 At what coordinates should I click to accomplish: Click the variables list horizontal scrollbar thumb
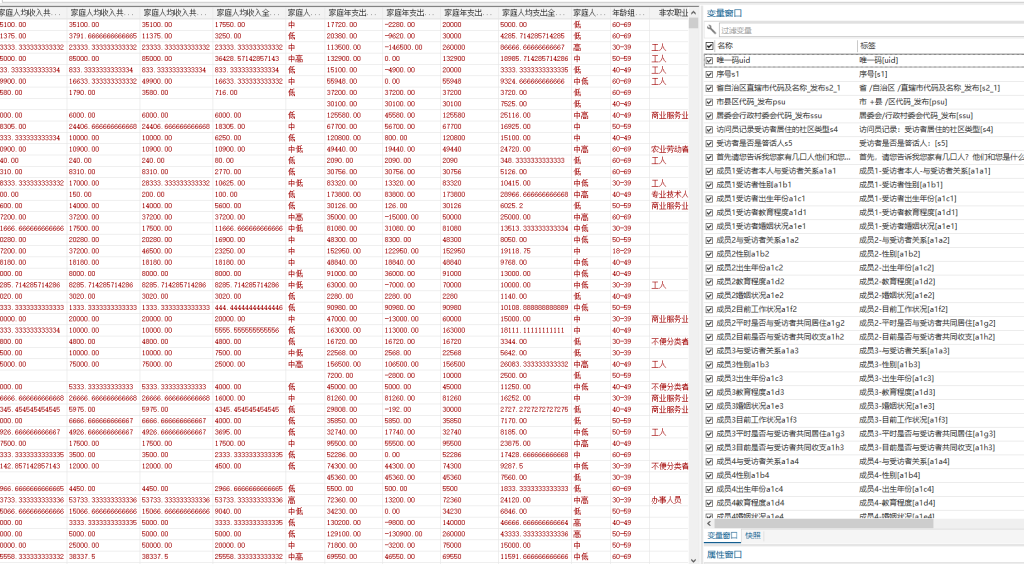point(824,523)
